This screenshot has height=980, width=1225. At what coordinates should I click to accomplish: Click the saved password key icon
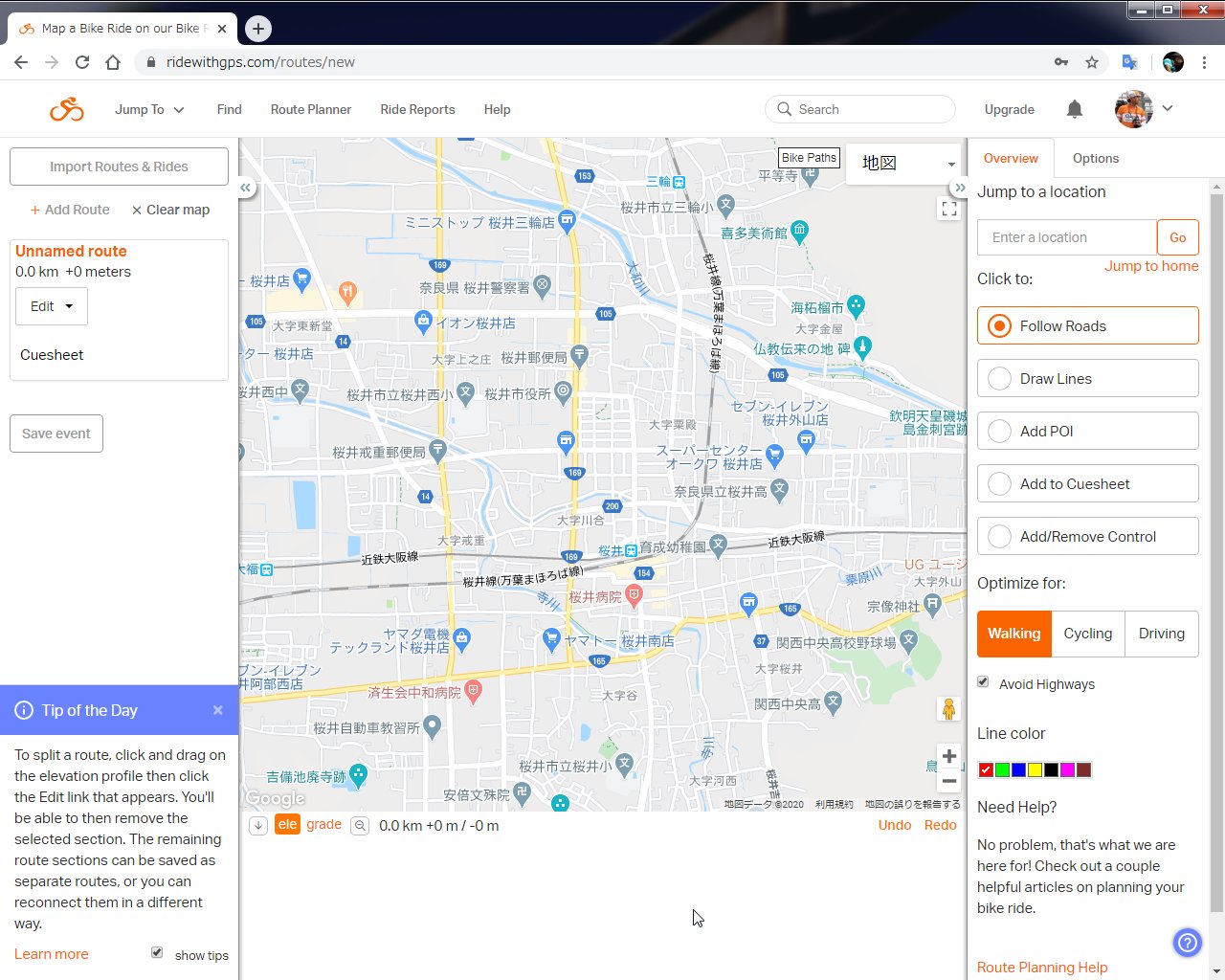[x=1061, y=62]
